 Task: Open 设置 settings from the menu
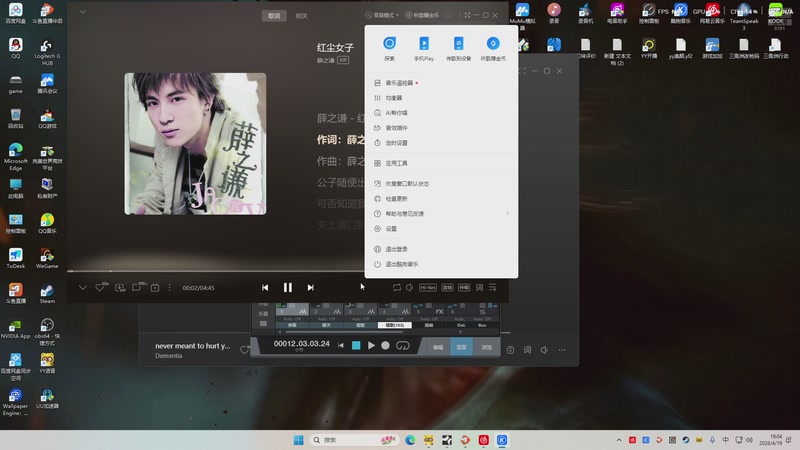tap(441, 229)
